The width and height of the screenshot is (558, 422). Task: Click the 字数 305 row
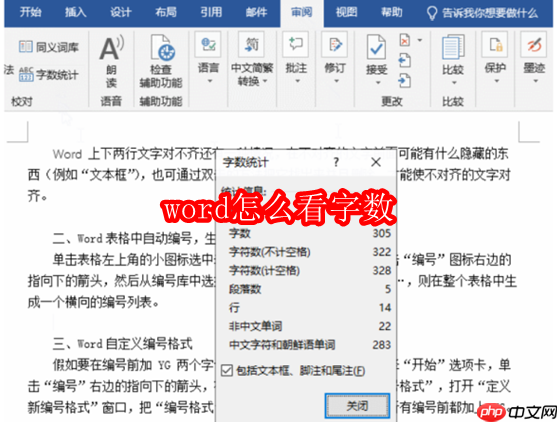tap(310, 233)
